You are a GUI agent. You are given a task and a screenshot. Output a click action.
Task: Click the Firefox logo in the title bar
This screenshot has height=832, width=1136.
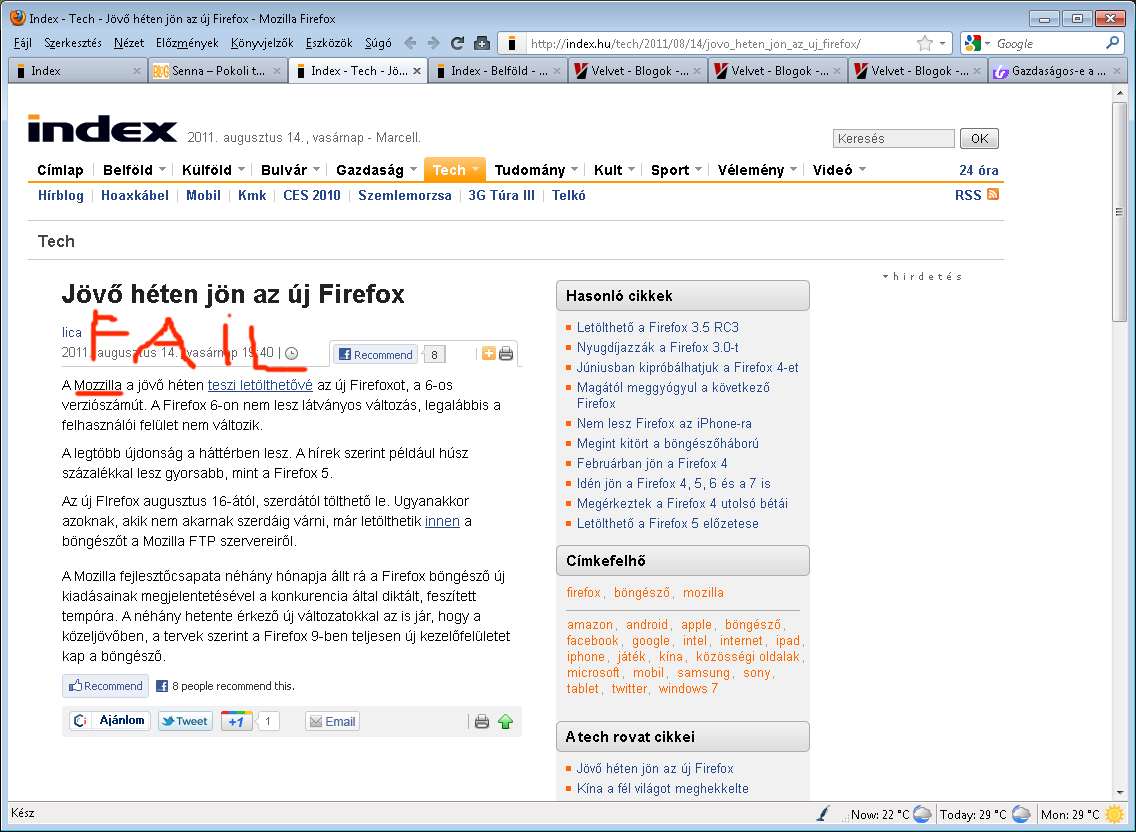click(x=18, y=17)
